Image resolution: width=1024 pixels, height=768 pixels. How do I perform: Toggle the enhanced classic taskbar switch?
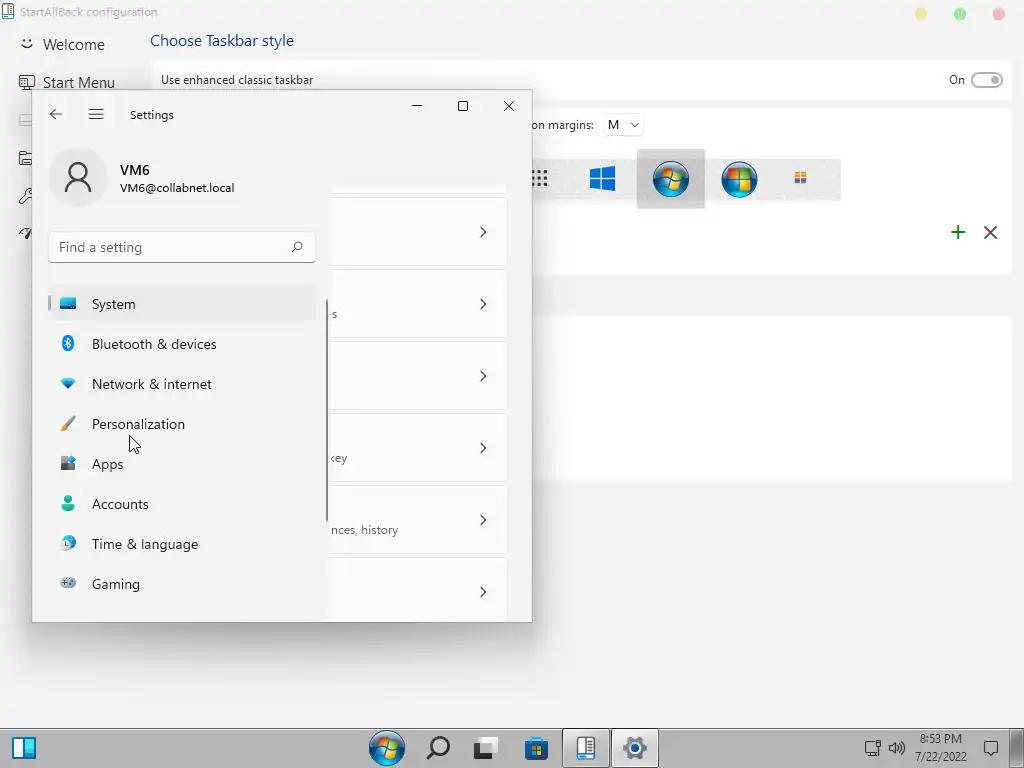(986, 80)
